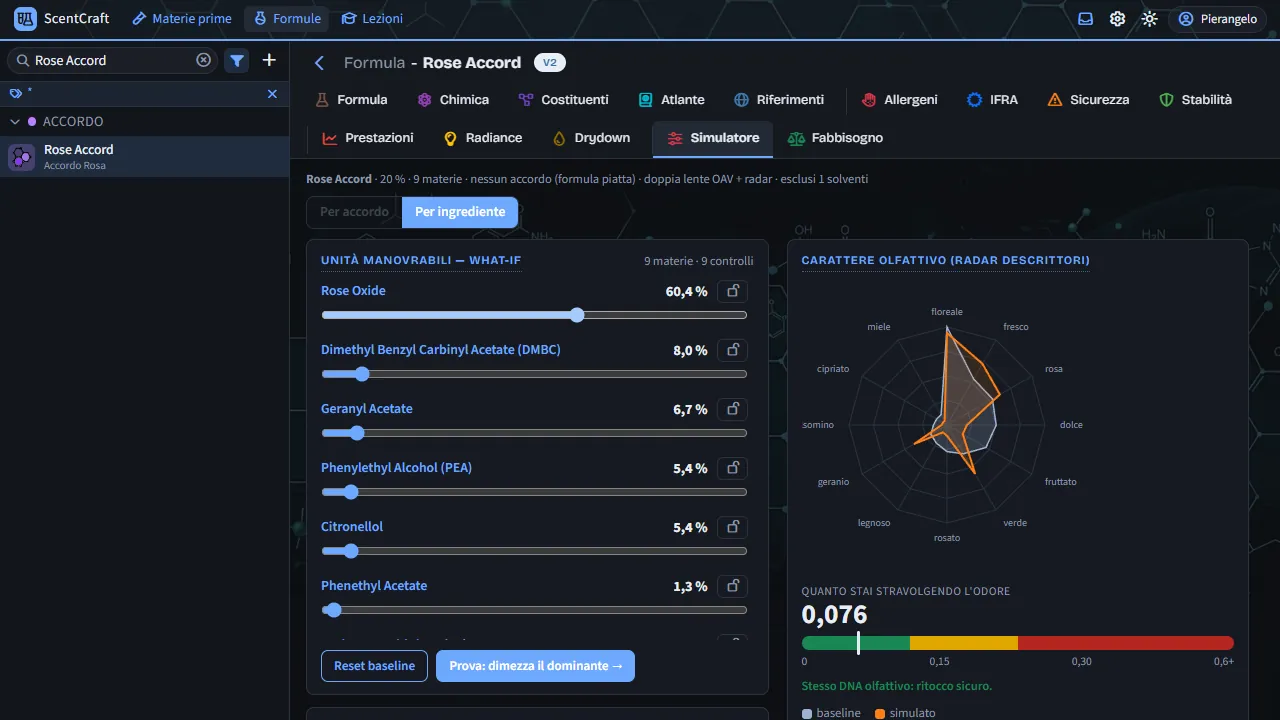Collapse the ACCORDO group
Image resolution: width=1280 pixels, height=720 pixels.
(15, 121)
